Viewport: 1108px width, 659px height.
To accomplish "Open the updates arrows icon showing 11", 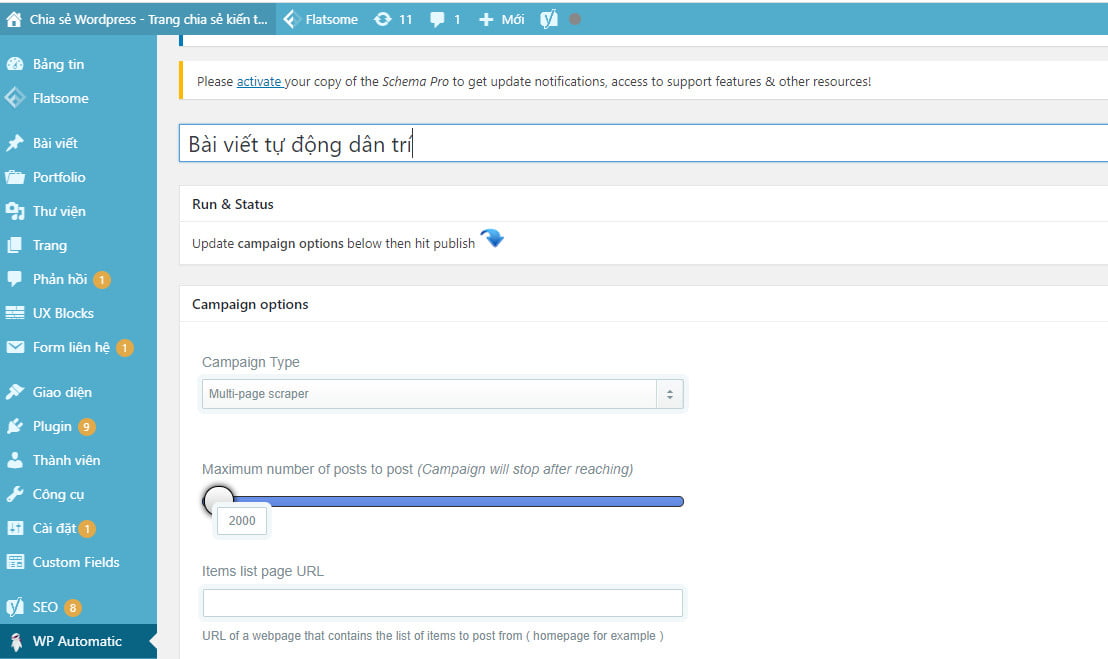I will [x=383, y=18].
